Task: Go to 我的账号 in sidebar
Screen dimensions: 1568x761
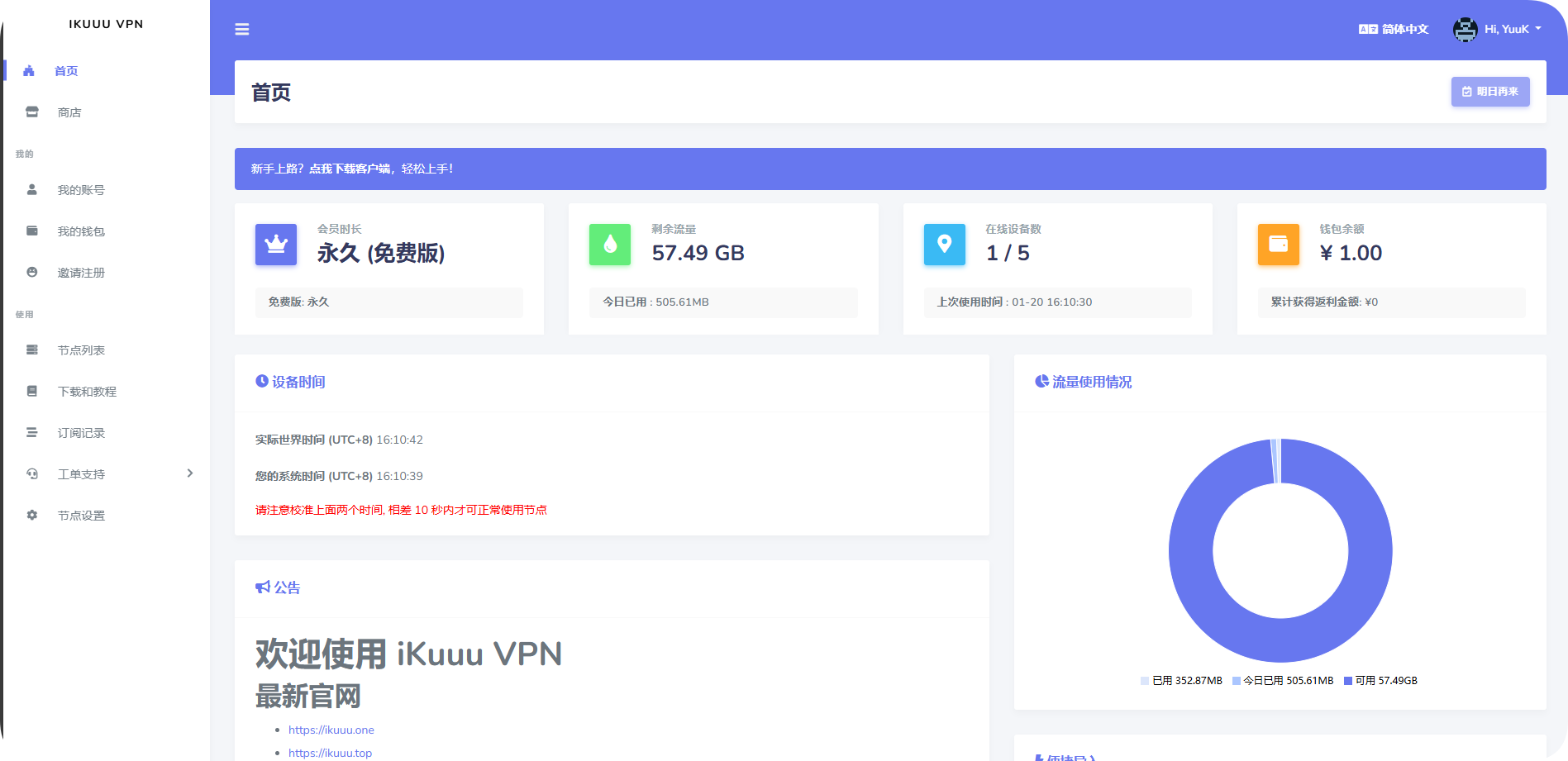Action: point(81,190)
